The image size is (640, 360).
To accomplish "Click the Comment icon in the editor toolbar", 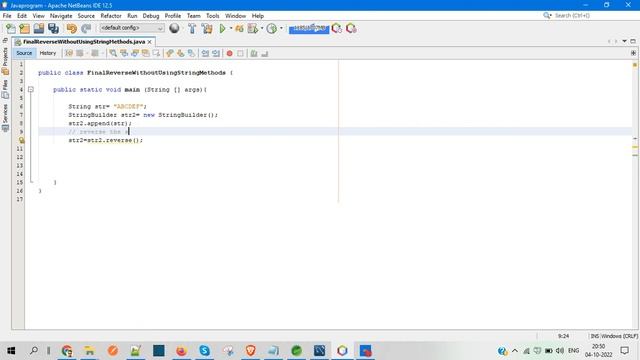I will (254, 53).
